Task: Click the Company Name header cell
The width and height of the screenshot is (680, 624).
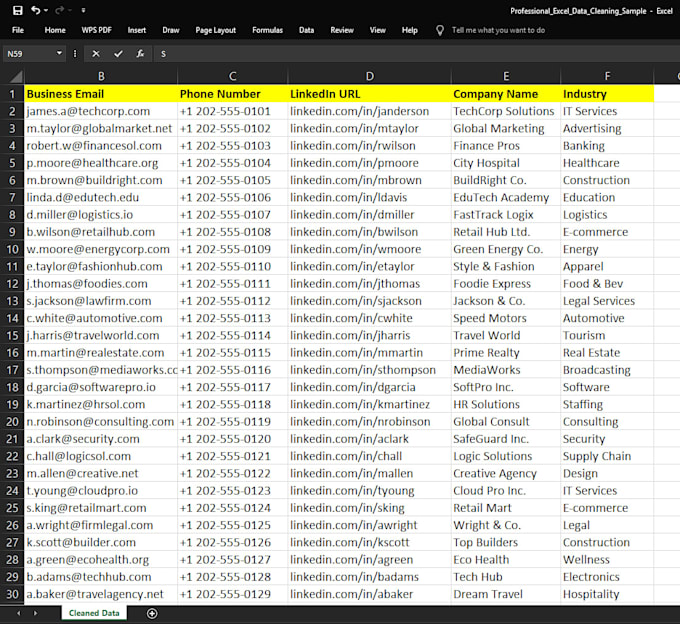Action: 506,94
